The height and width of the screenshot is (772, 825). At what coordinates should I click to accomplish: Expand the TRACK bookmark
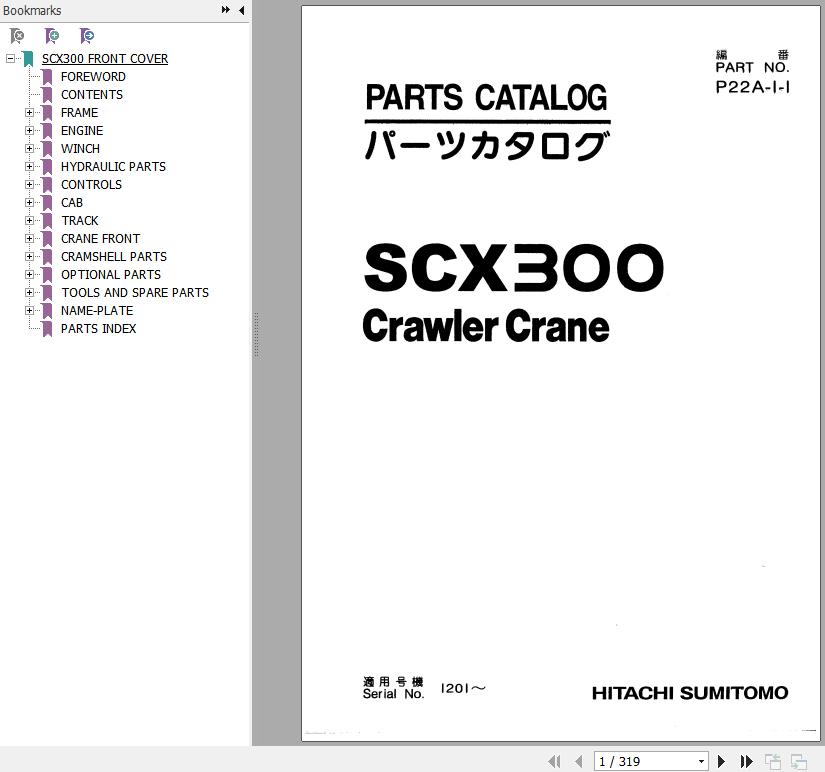pos(29,220)
